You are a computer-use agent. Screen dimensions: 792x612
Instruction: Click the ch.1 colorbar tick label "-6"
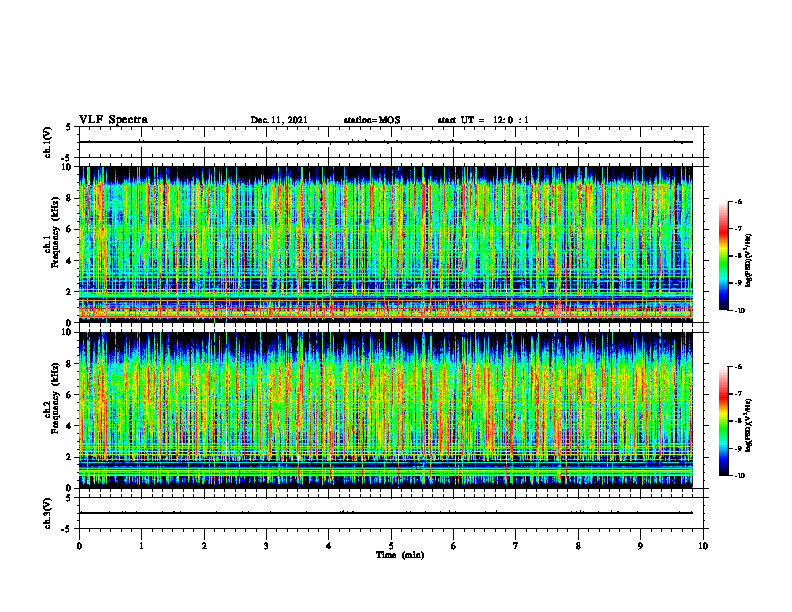pos(738,202)
